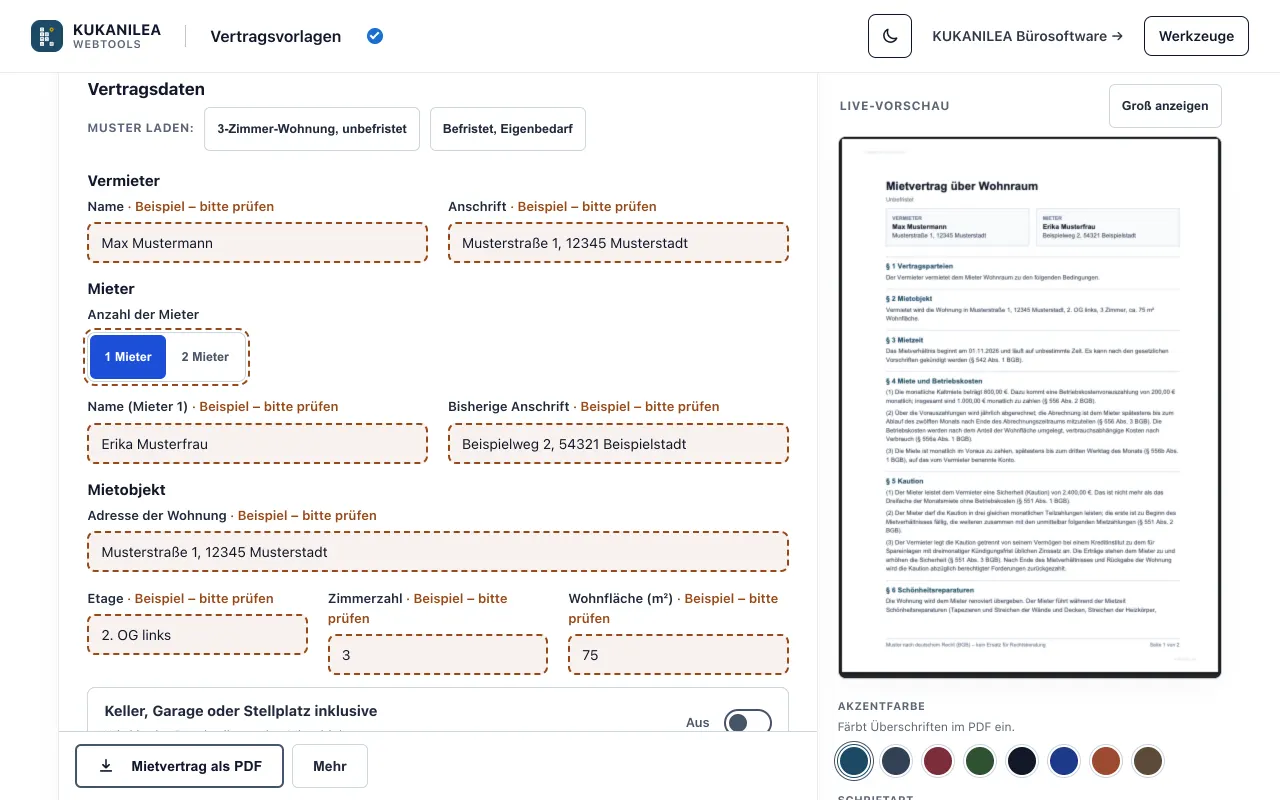
Task: Click the Vermieter Name input field
Action: (258, 243)
